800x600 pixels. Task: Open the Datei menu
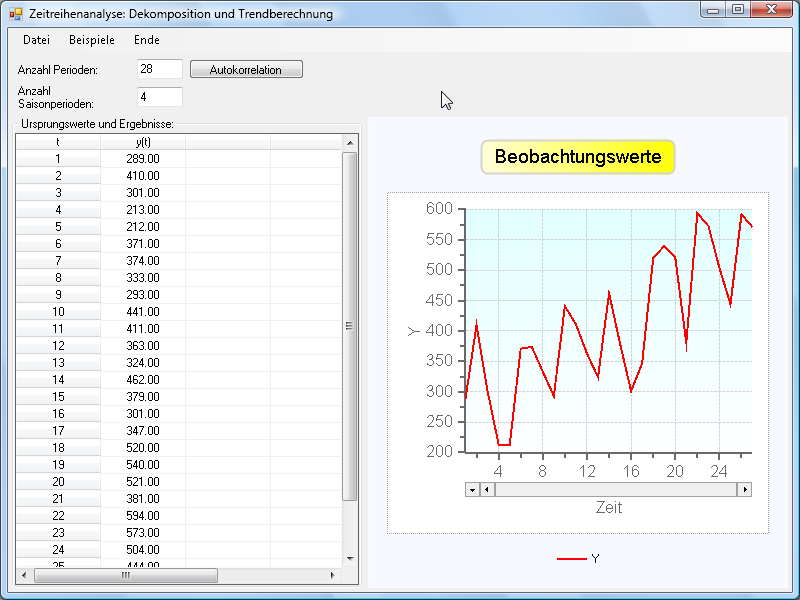click(x=36, y=40)
